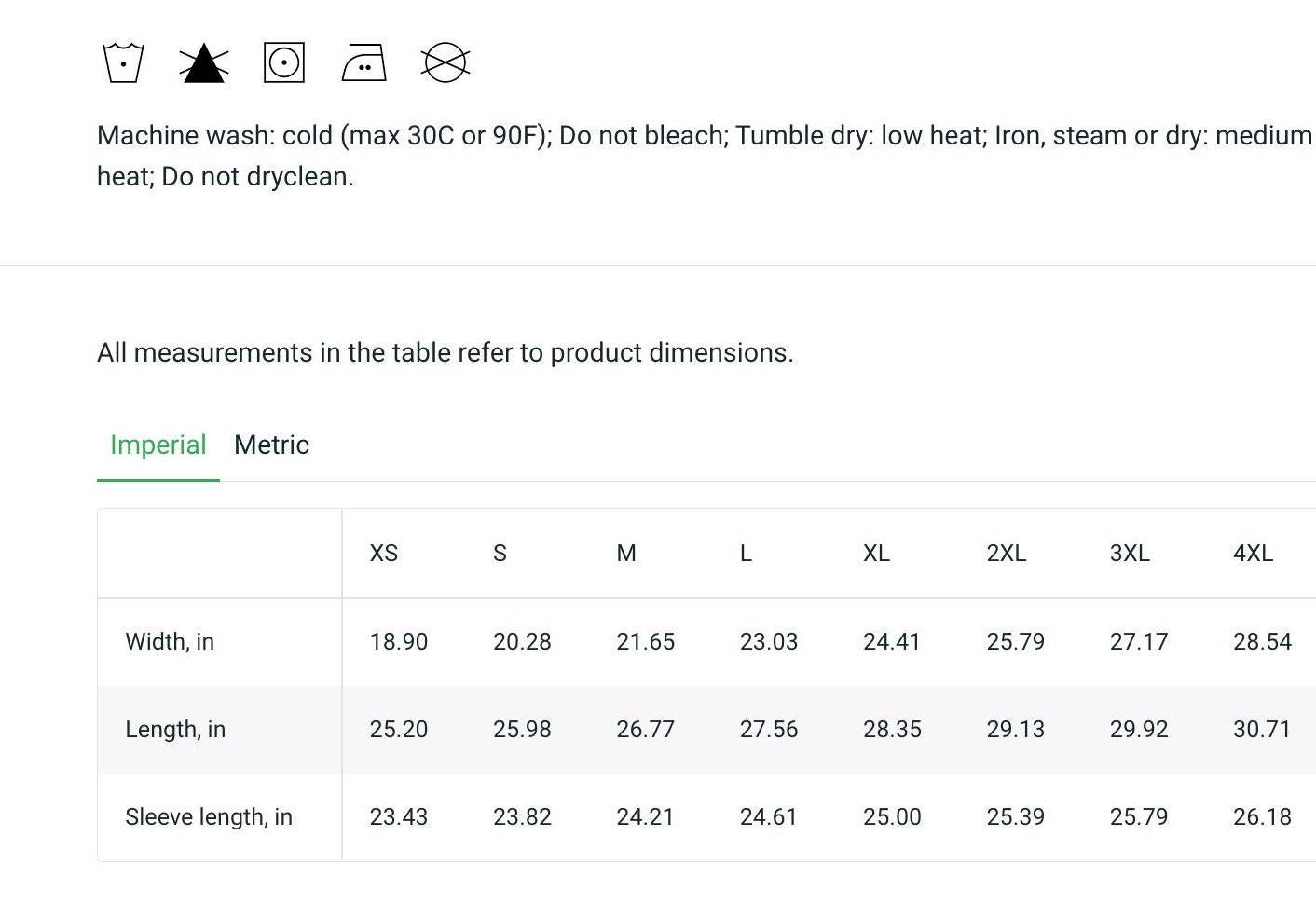1316x918 pixels.
Task: Click the iron medium heat icon
Action: 364,62
